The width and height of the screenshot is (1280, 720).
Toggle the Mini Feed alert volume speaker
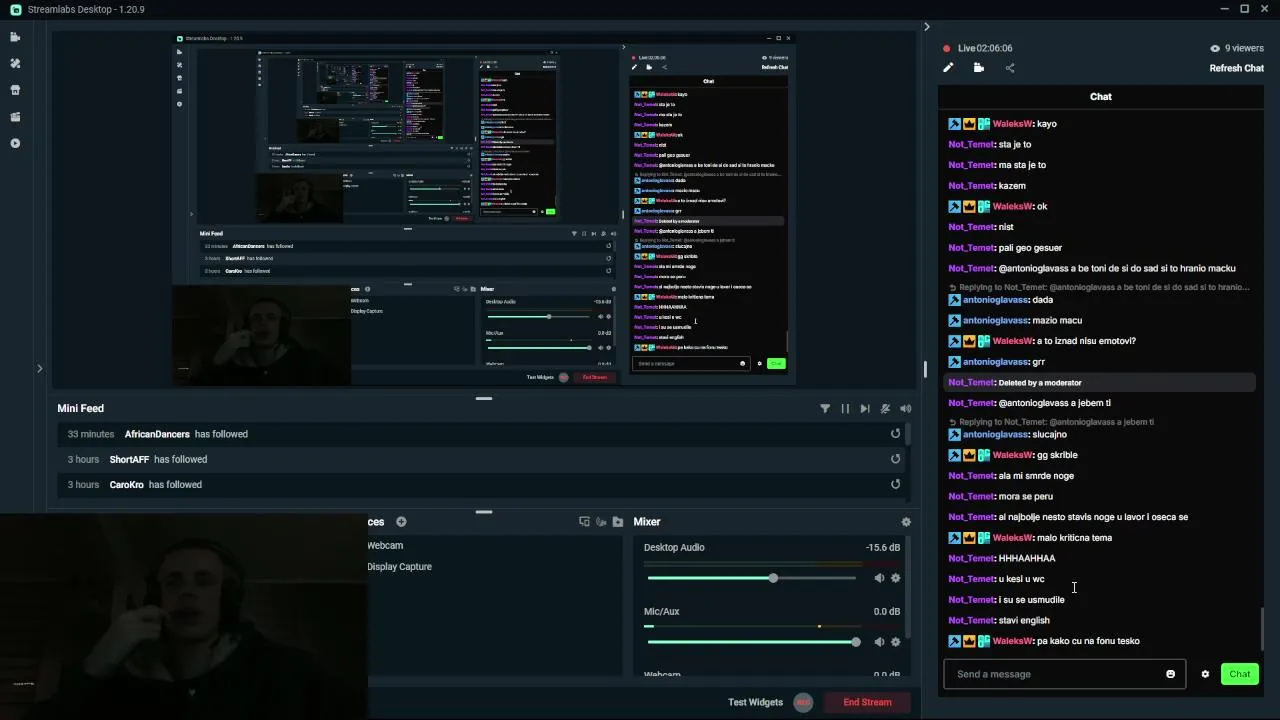tap(905, 408)
